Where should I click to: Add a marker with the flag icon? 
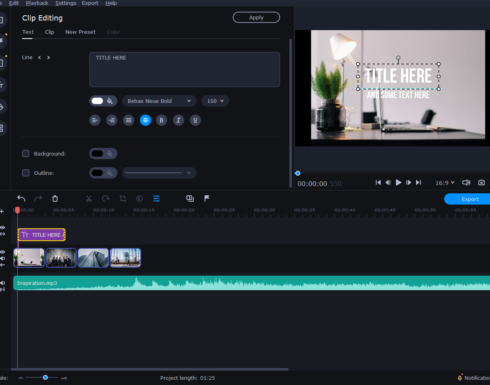click(x=207, y=199)
